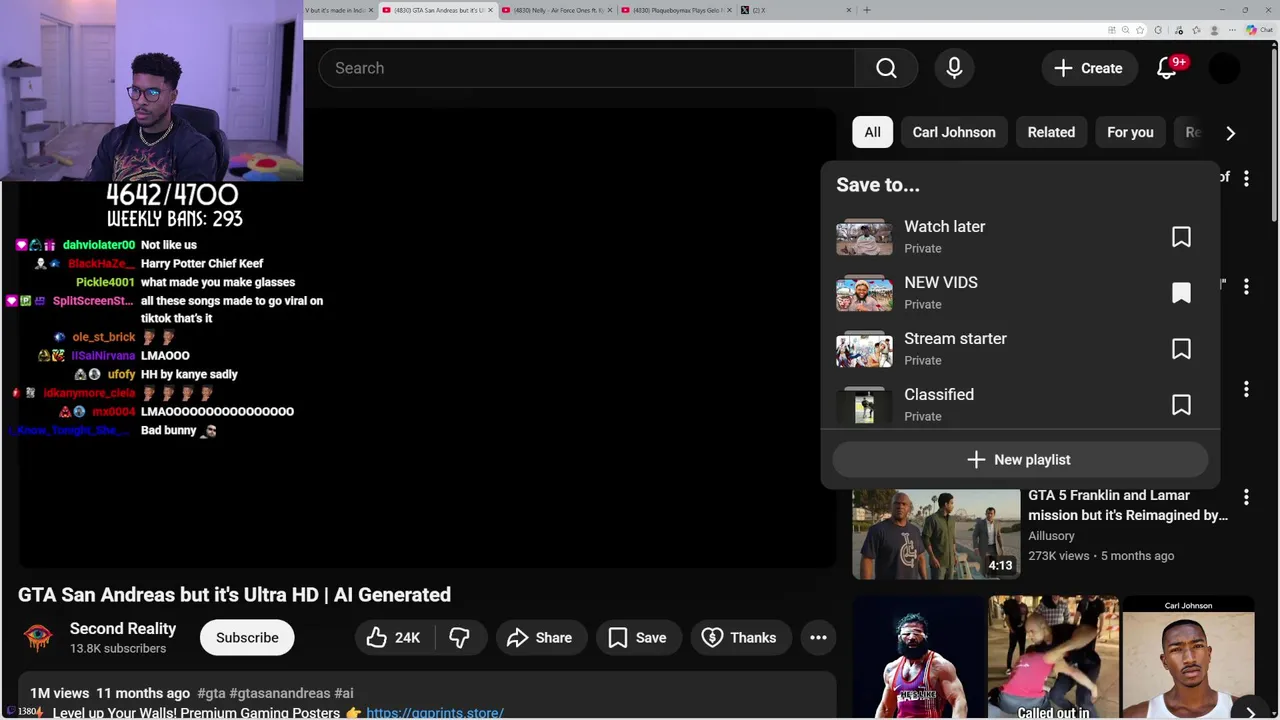Viewport: 1280px width, 720px height.
Task: Open the bearded wrestler short thumbnail
Action: (918, 658)
